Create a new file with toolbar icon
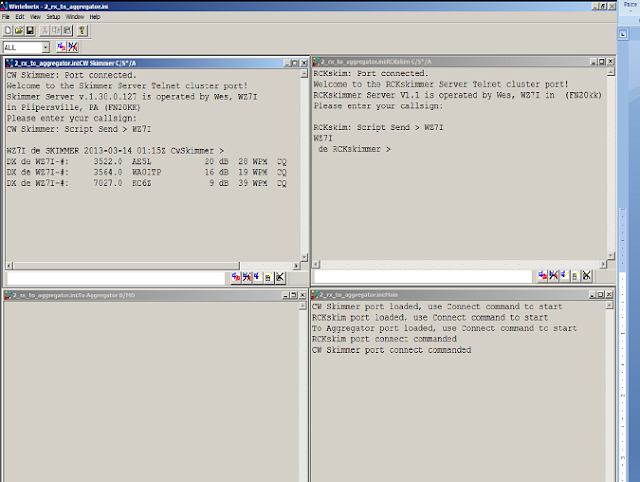640x482 pixels. [x=8, y=31]
